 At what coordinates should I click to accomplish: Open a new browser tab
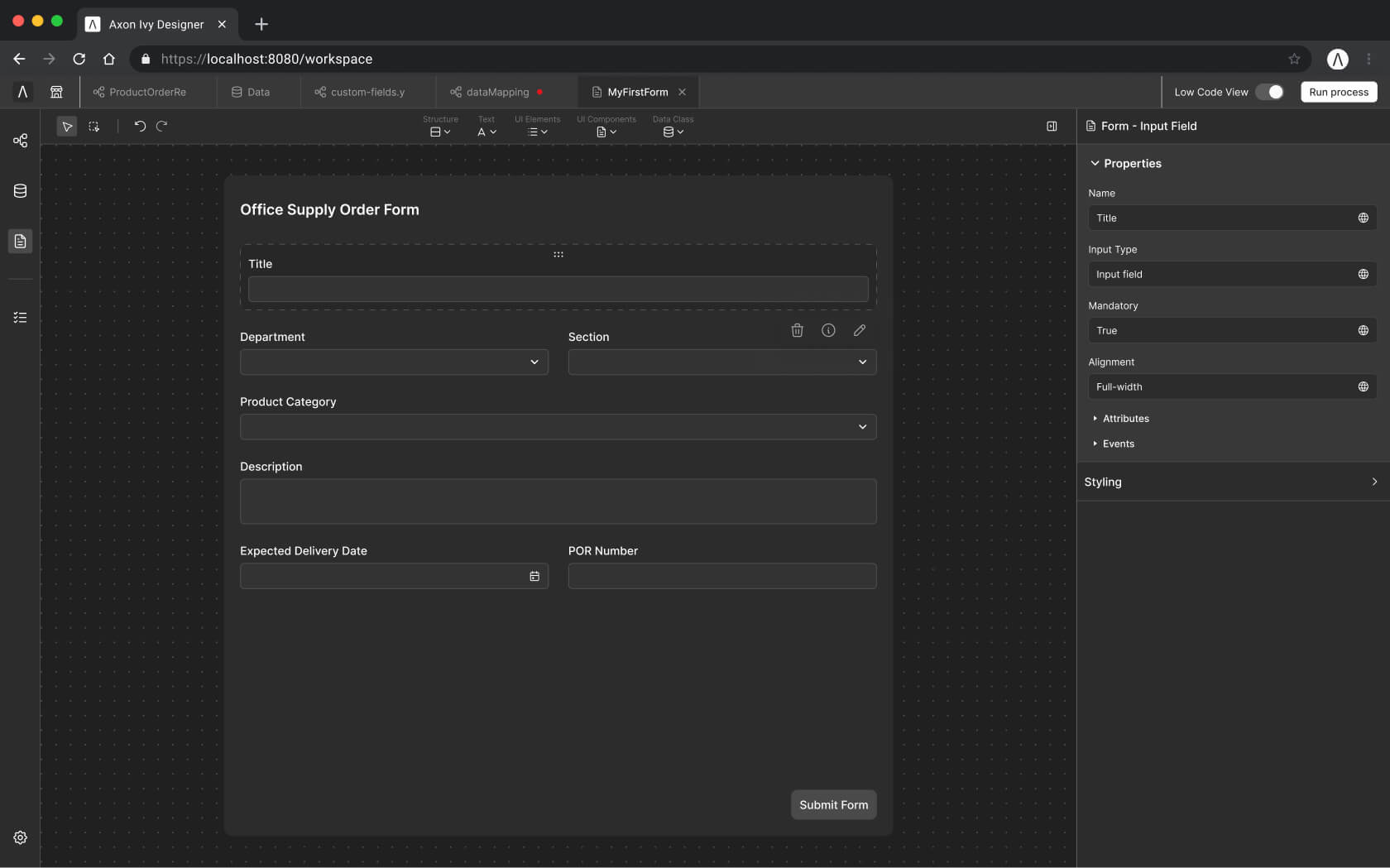pyautogui.click(x=261, y=24)
